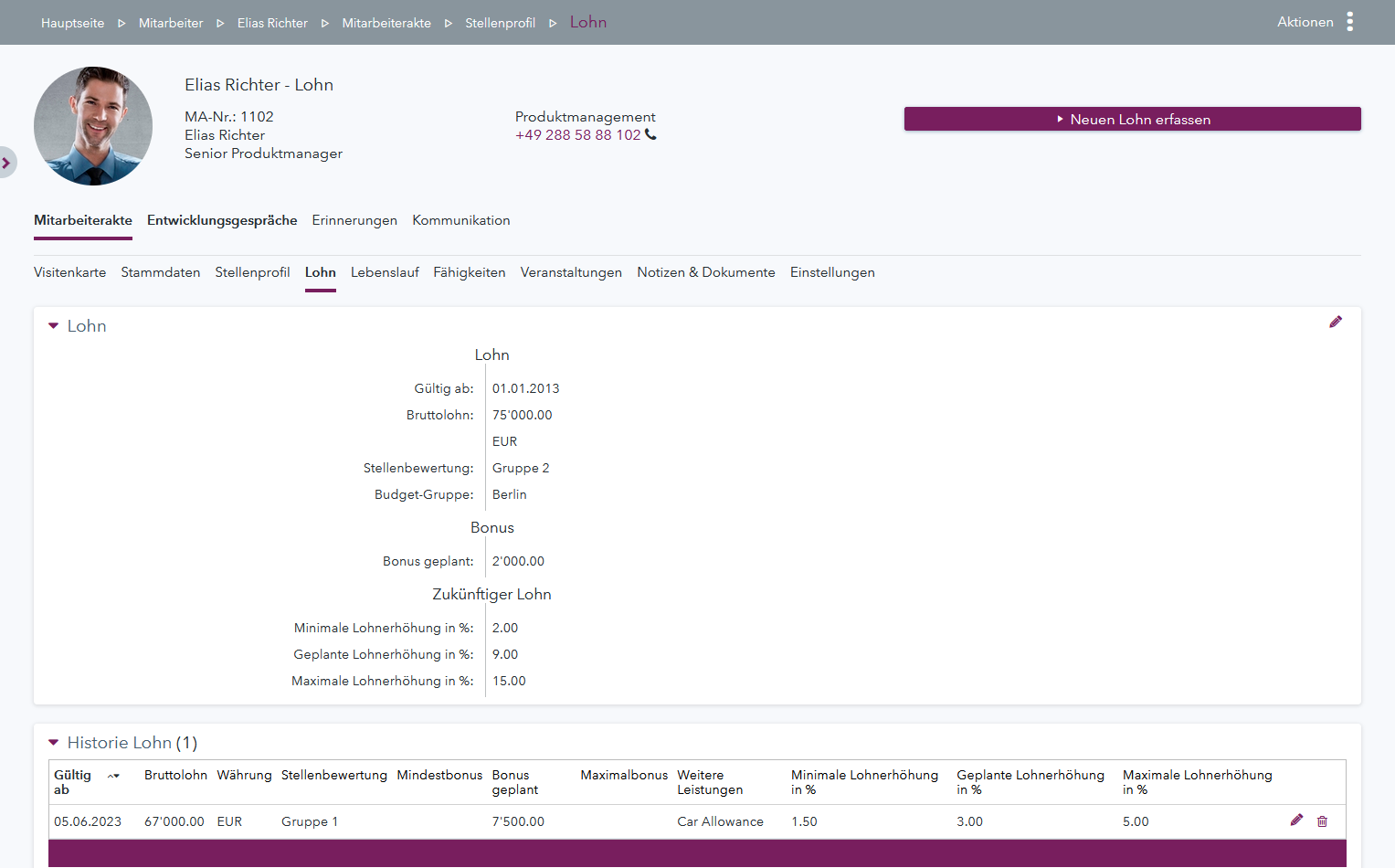Viewport: 1395px width, 868px height.
Task: Edit the Lohn section with pencil icon
Action: coord(1335,322)
